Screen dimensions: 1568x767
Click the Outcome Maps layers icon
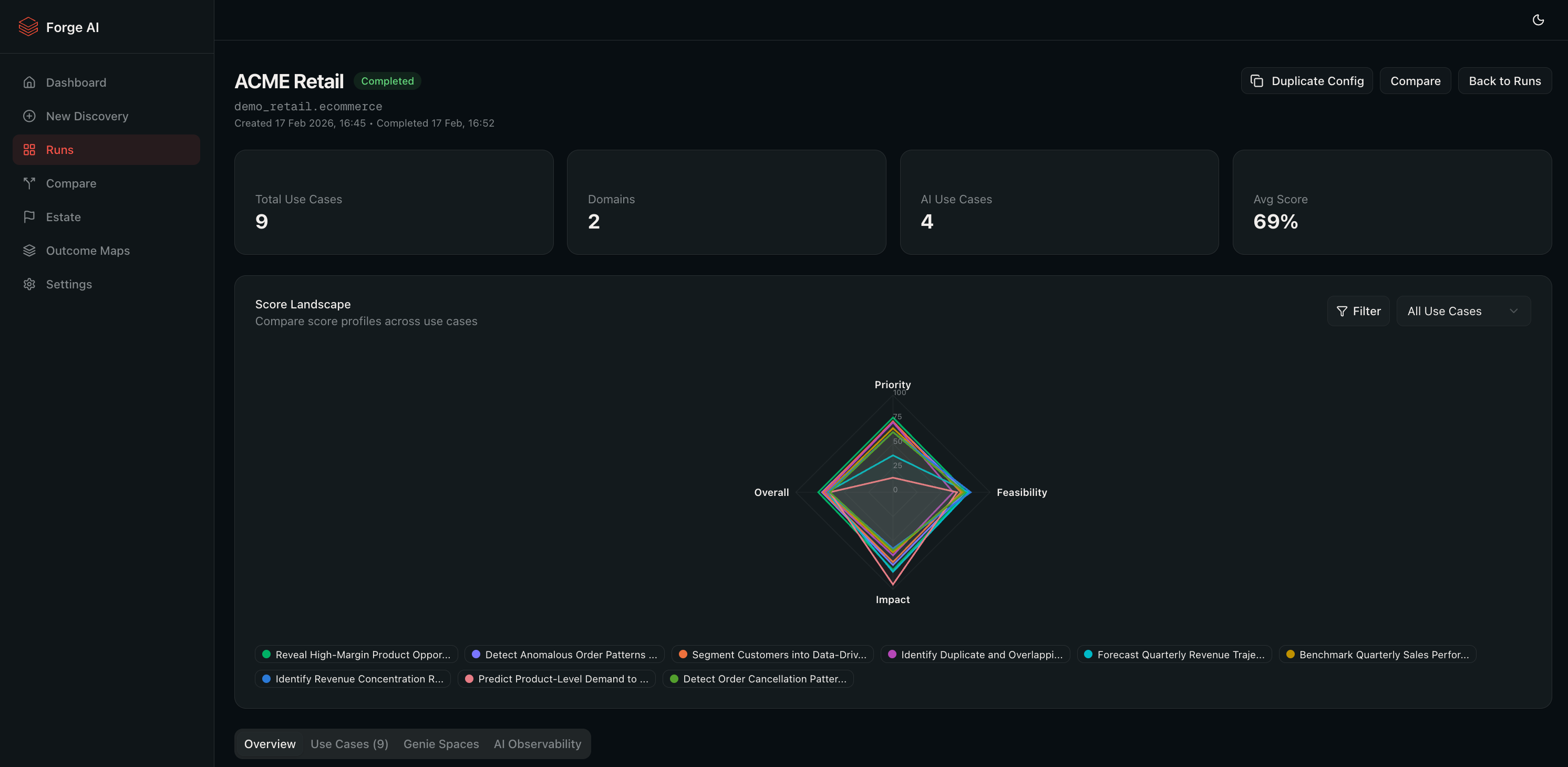tap(29, 250)
